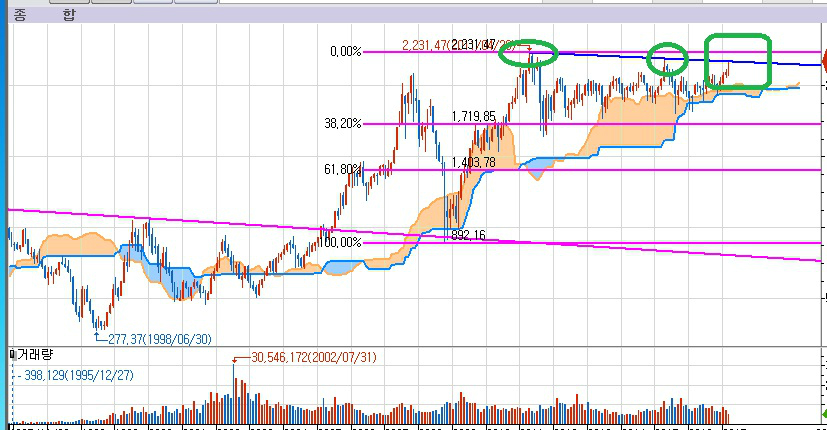Click the red arrow at the 30,546,172 volume peak

(x=235, y=360)
